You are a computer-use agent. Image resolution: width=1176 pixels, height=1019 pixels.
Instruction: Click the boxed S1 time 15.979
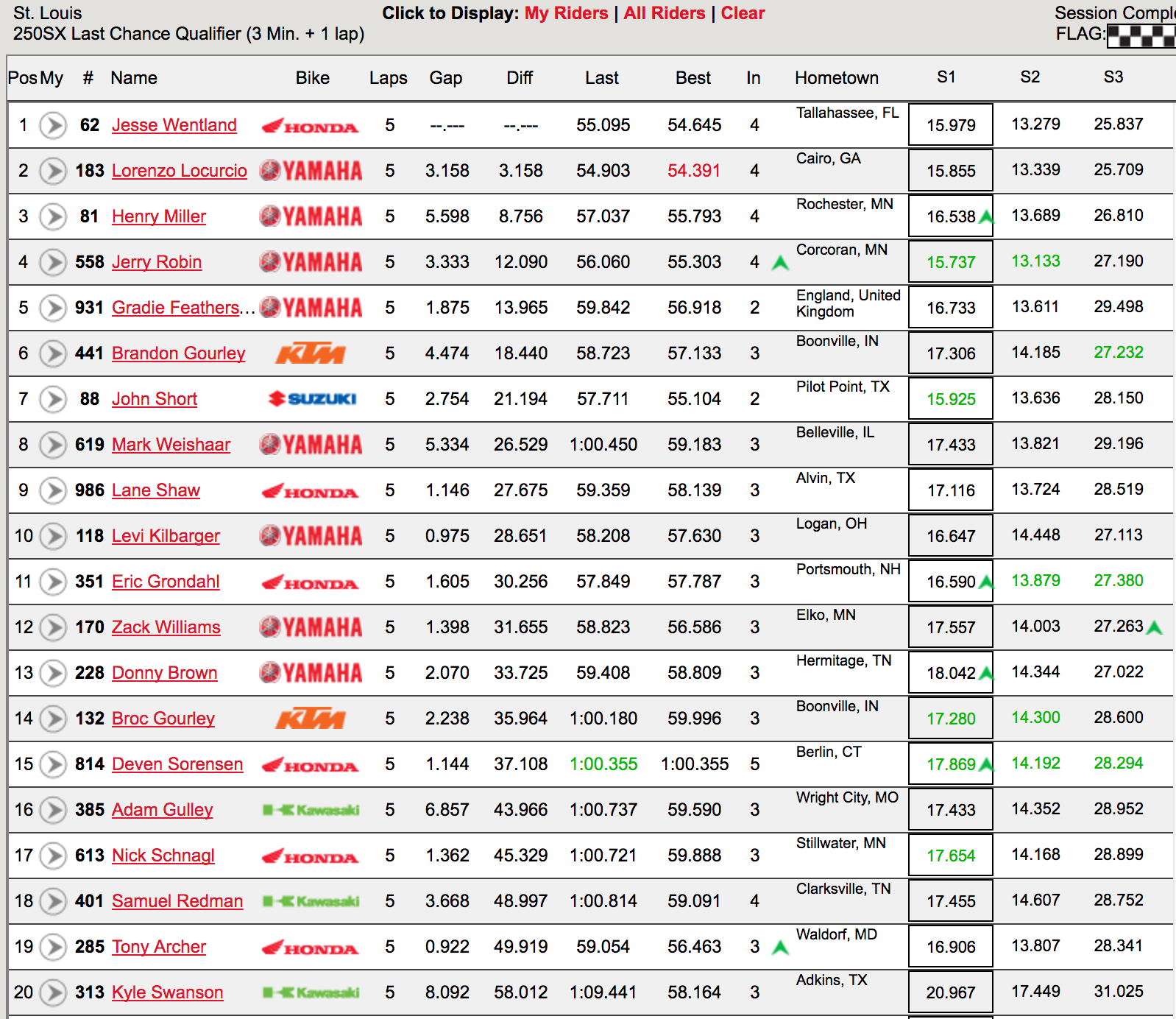[x=951, y=125]
